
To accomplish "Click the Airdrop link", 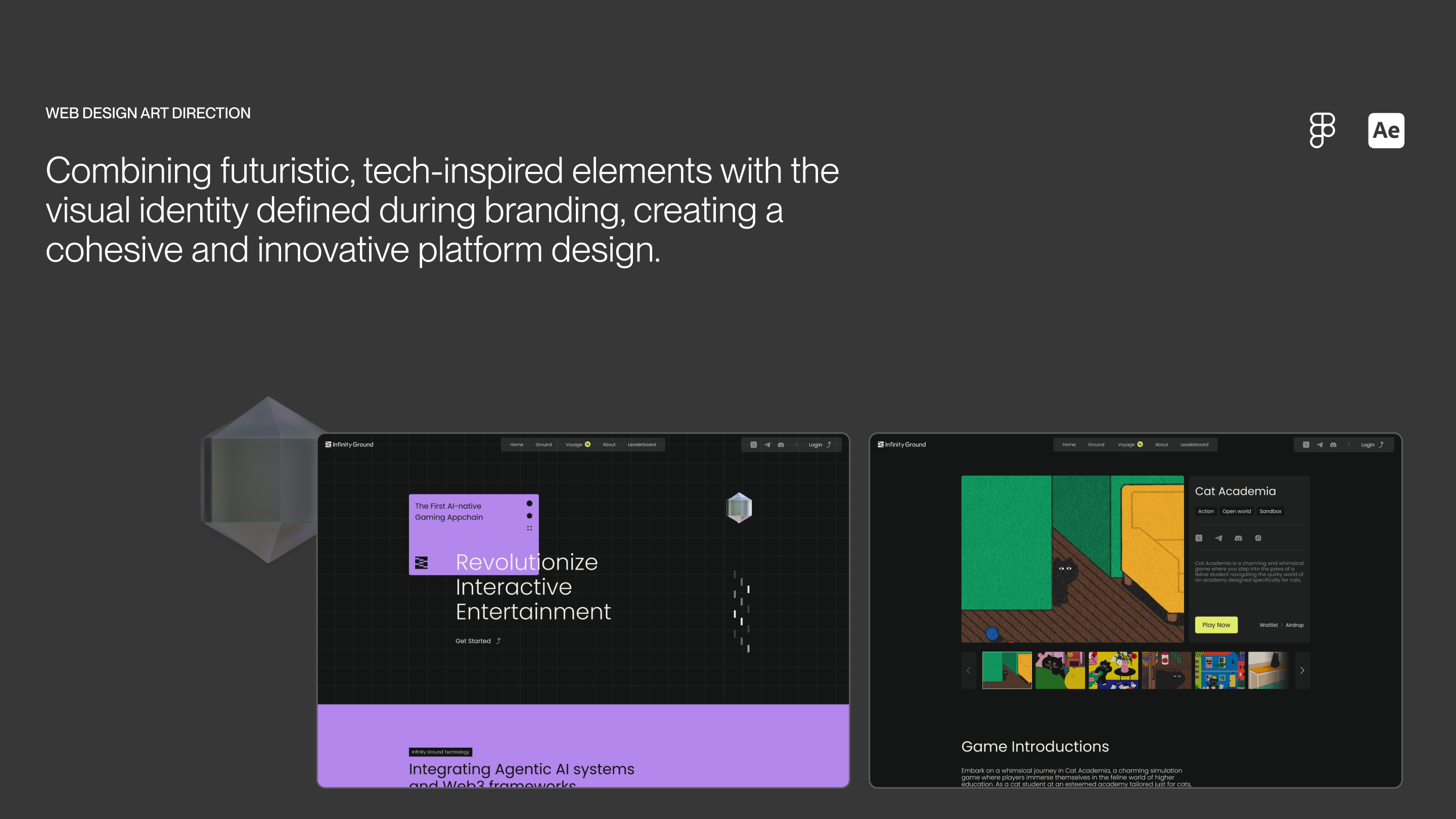I will (1294, 625).
